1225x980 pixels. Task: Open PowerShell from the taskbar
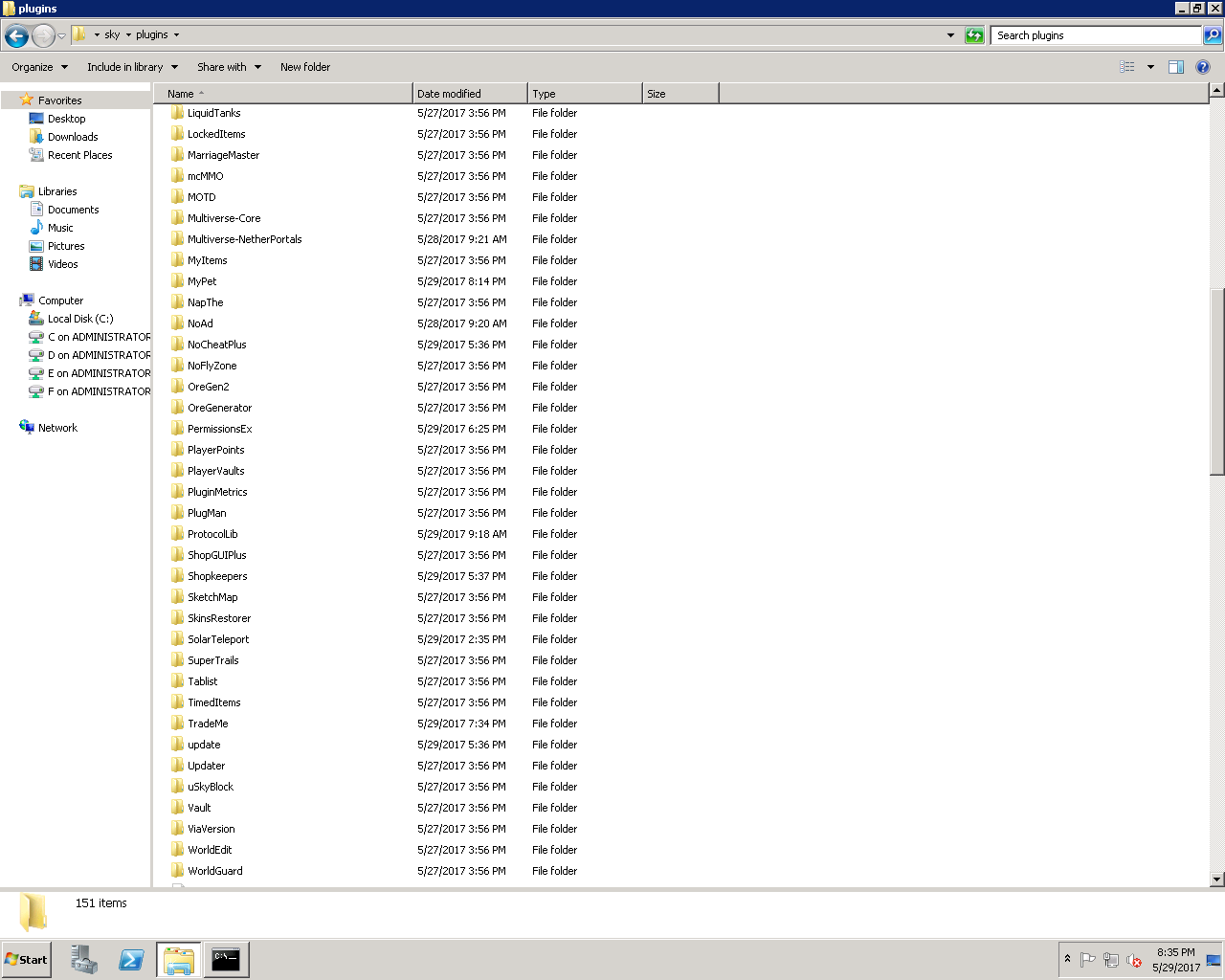131,960
